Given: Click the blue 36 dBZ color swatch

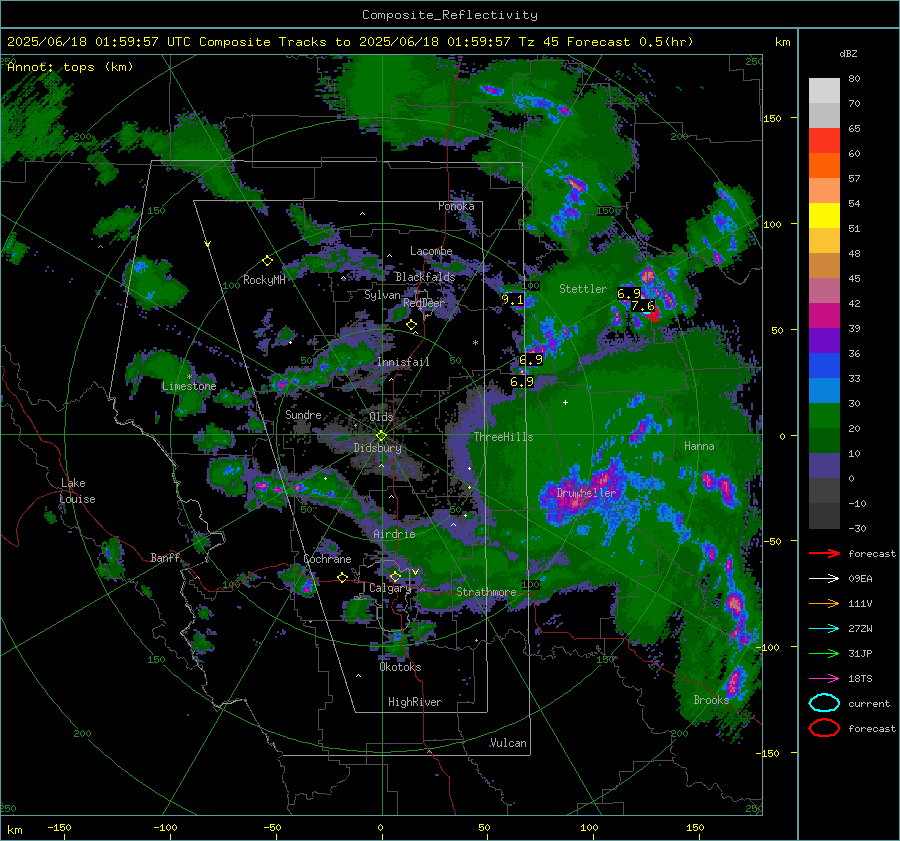Looking at the screenshot, I should (824, 365).
